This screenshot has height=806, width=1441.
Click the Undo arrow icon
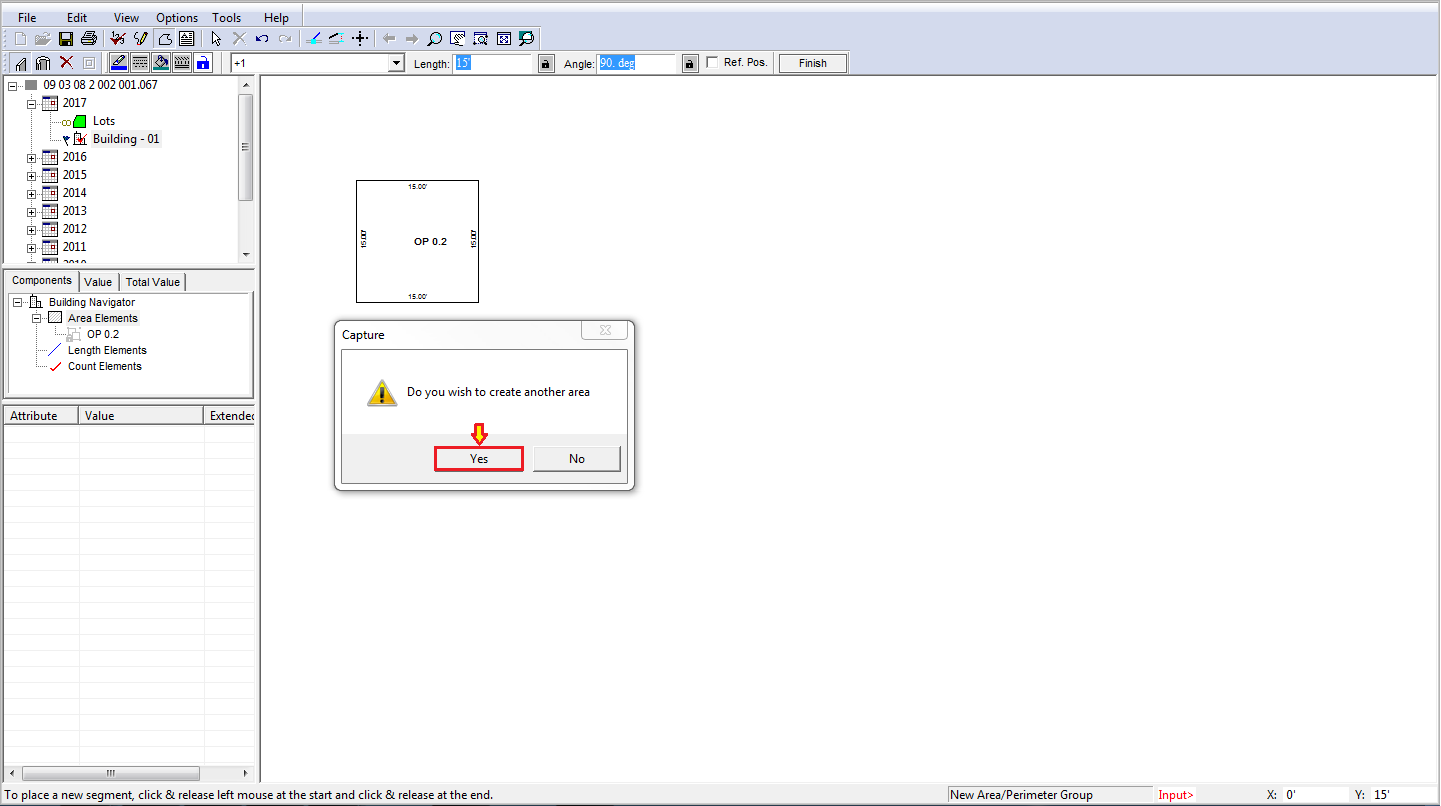pos(262,39)
